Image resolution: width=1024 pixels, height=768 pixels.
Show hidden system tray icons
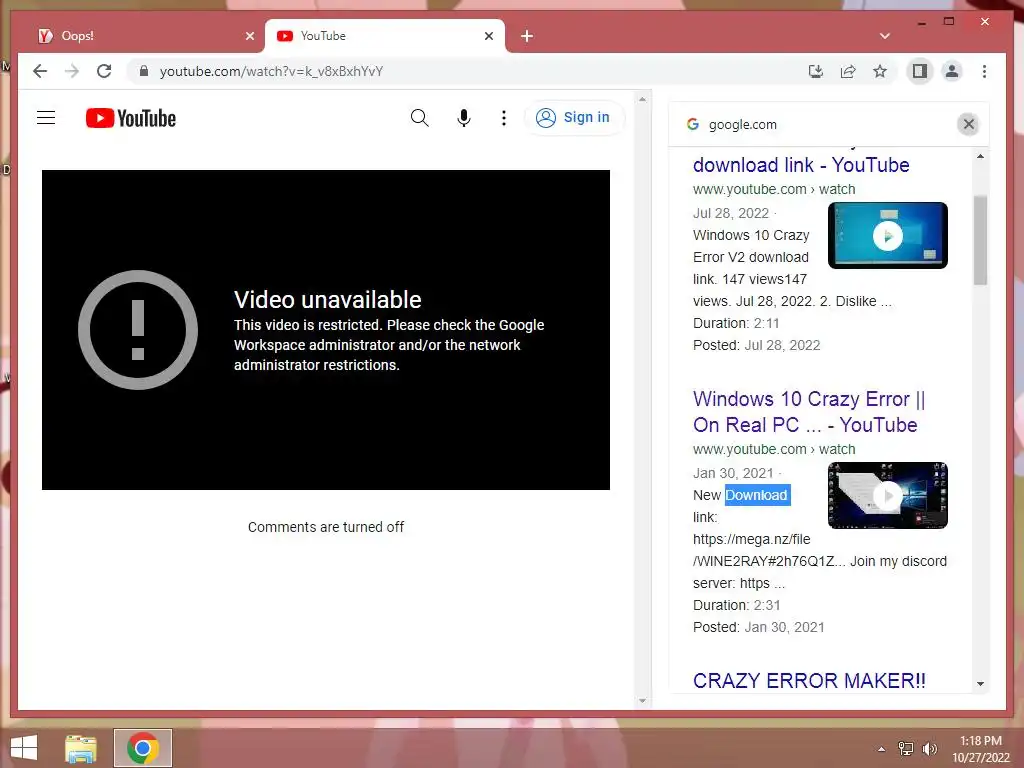pos(882,749)
